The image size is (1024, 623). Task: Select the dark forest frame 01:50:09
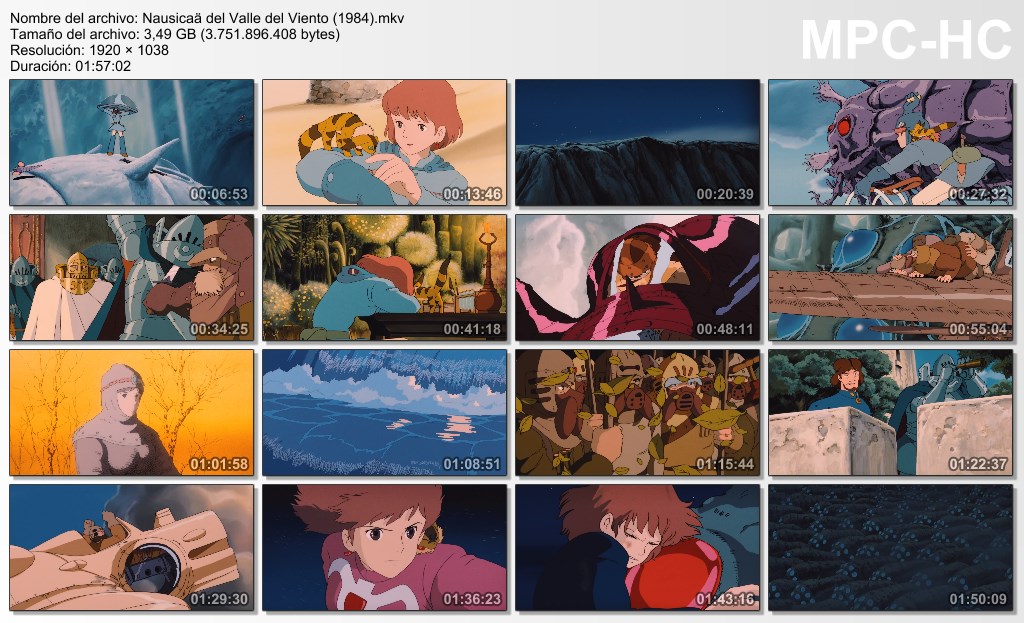[x=891, y=547]
